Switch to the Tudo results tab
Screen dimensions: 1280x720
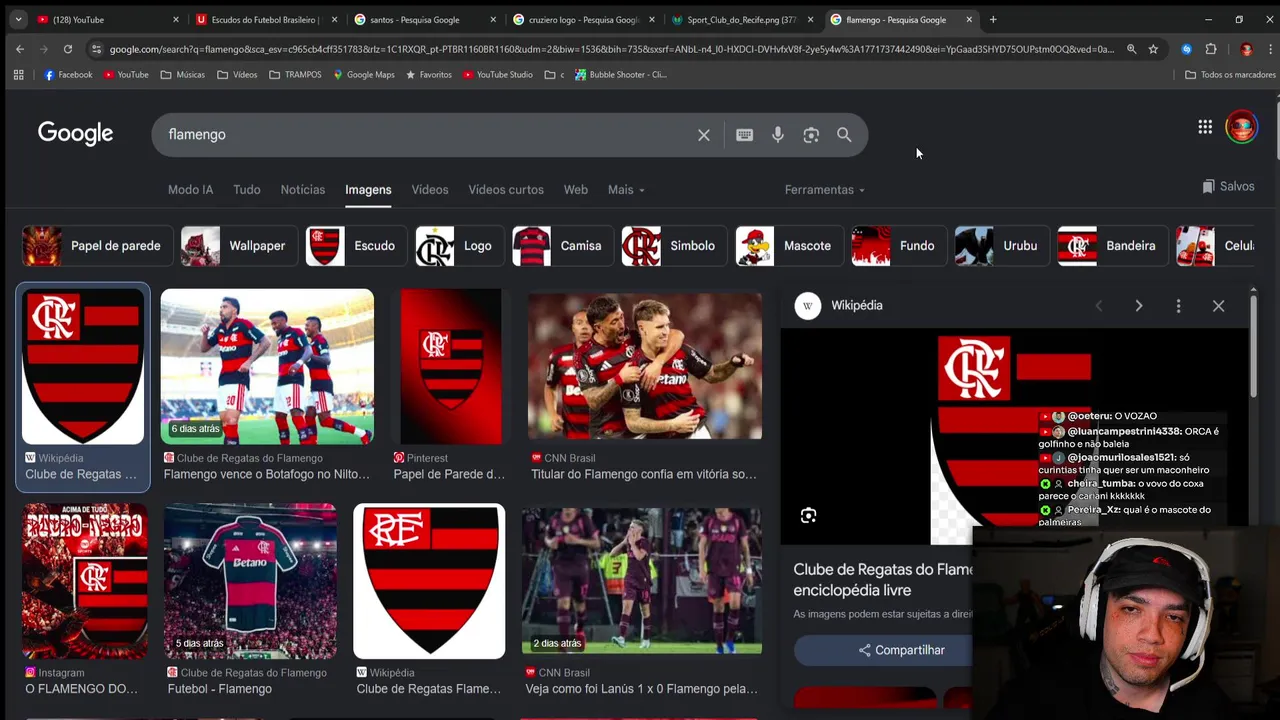(247, 190)
